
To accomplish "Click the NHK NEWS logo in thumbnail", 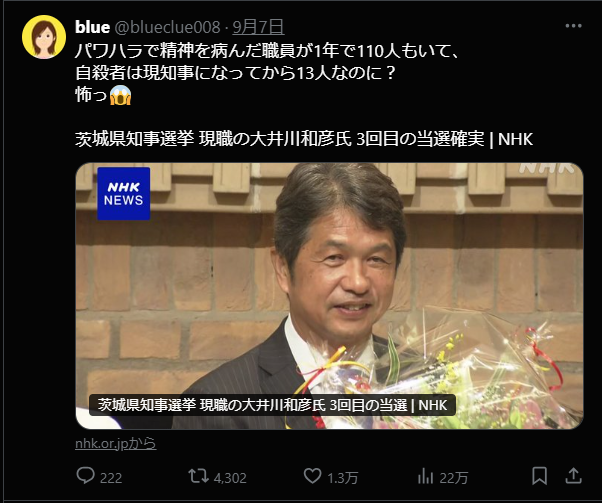I will [122, 193].
